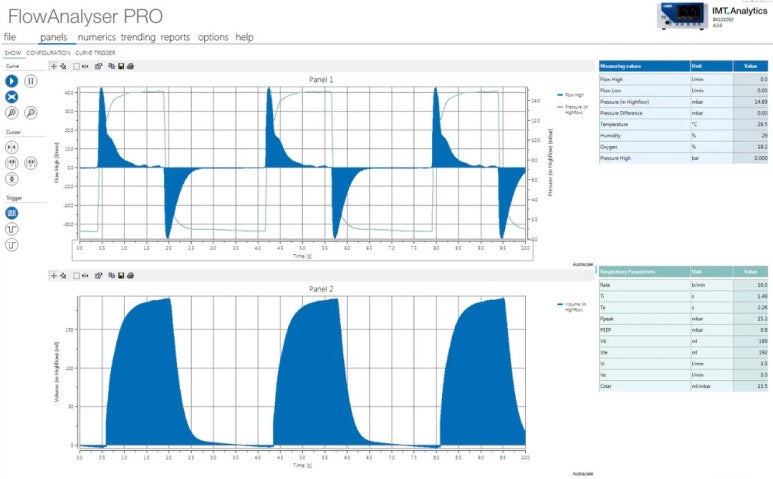Click the cursor-marker icon in Panel 2 toolbar

(x=85, y=276)
